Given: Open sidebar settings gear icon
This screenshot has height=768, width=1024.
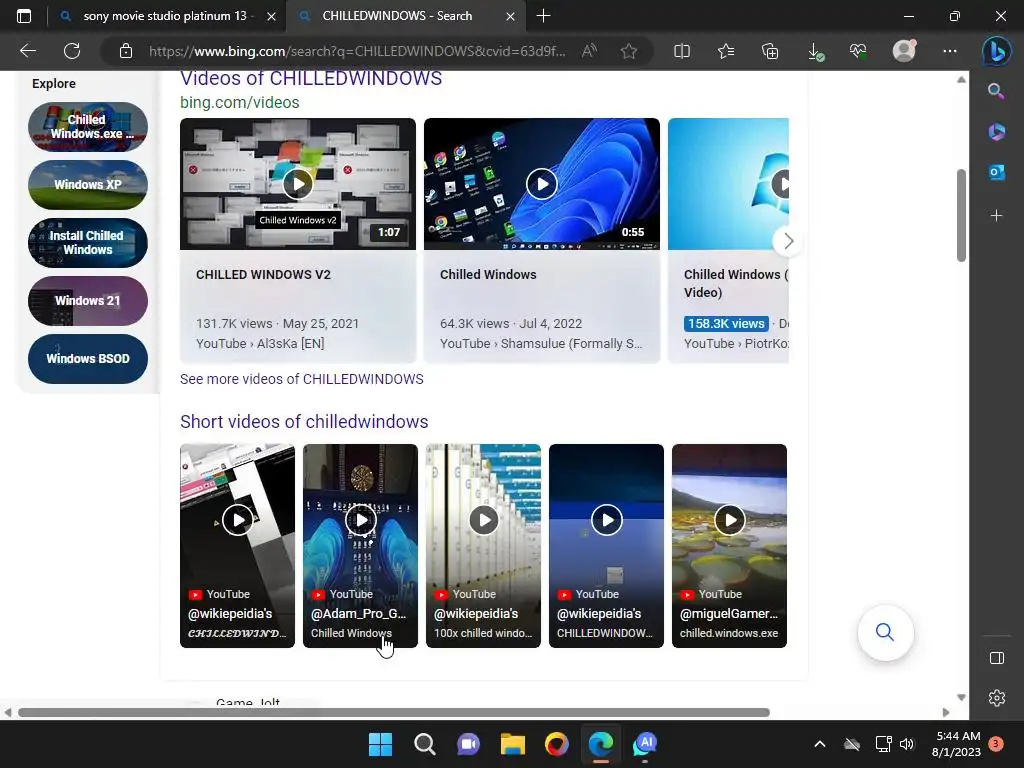Looking at the screenshot, I should (x=997, y=698).
